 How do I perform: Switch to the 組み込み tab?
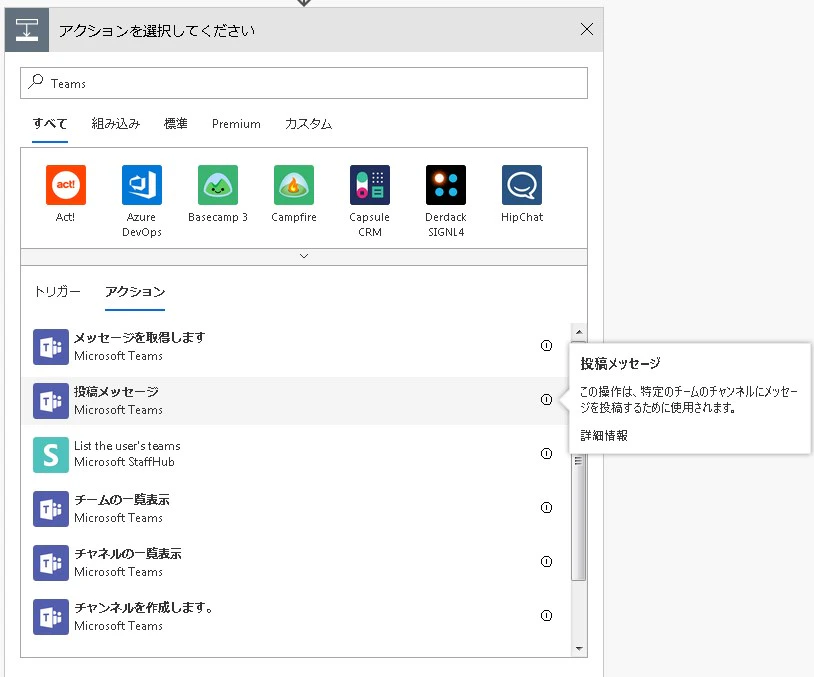tap(116, 124)
